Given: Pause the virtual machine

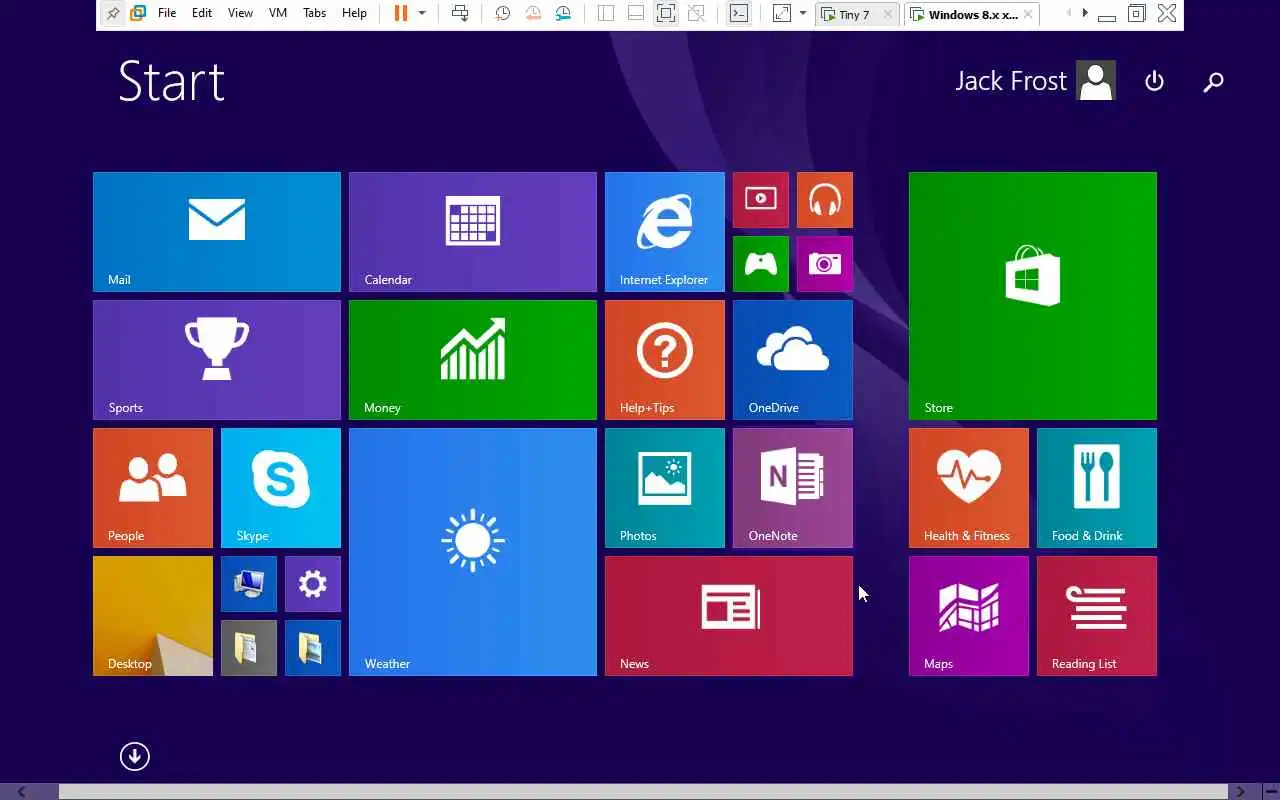Looking at the screenshot, I should coord(401,13).
